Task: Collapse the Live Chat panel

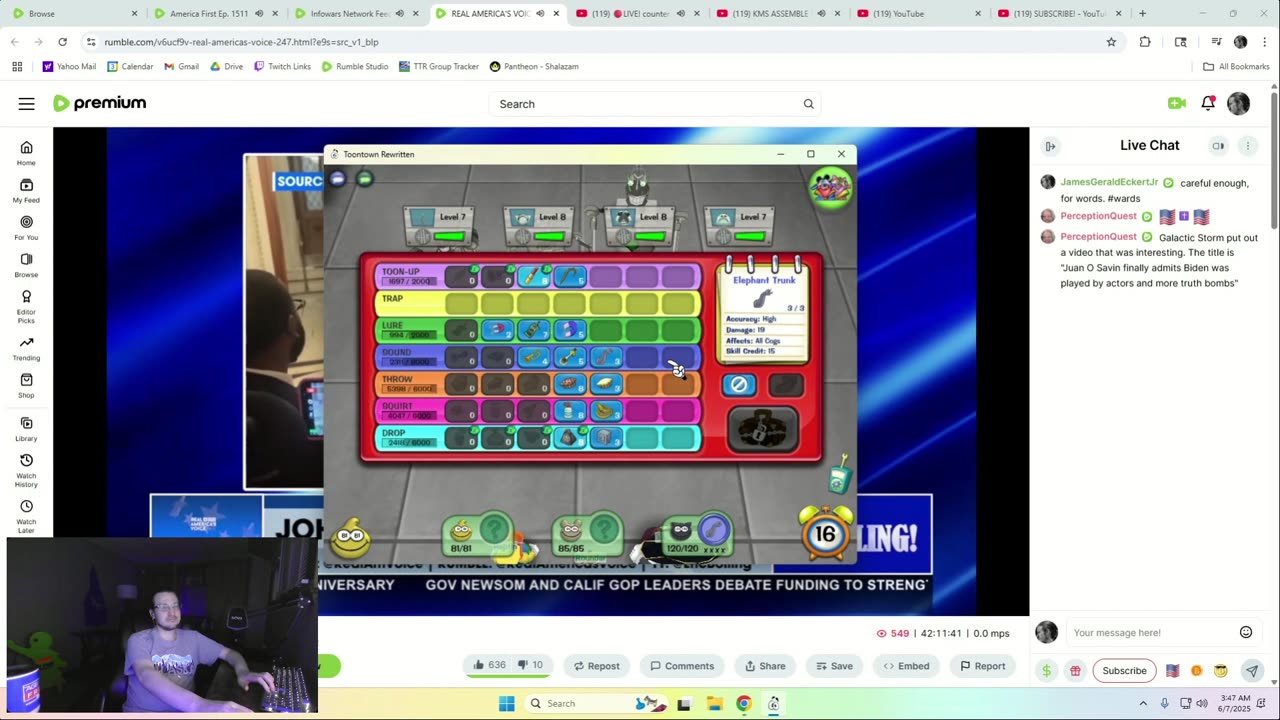Action: 1050,146
